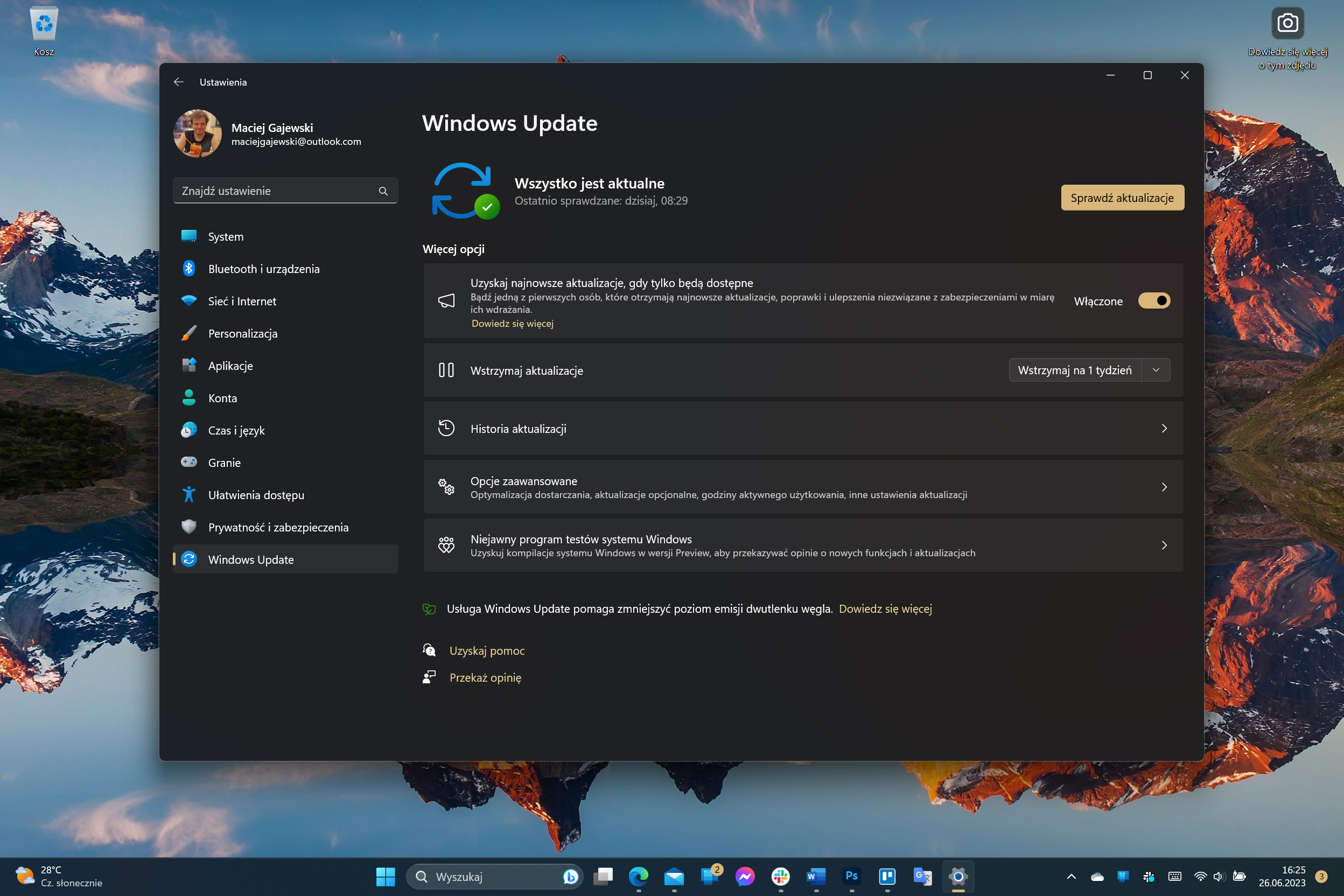Click the pause icon beside Wstrzymaj aktualizacje

[x=446, y=370]
